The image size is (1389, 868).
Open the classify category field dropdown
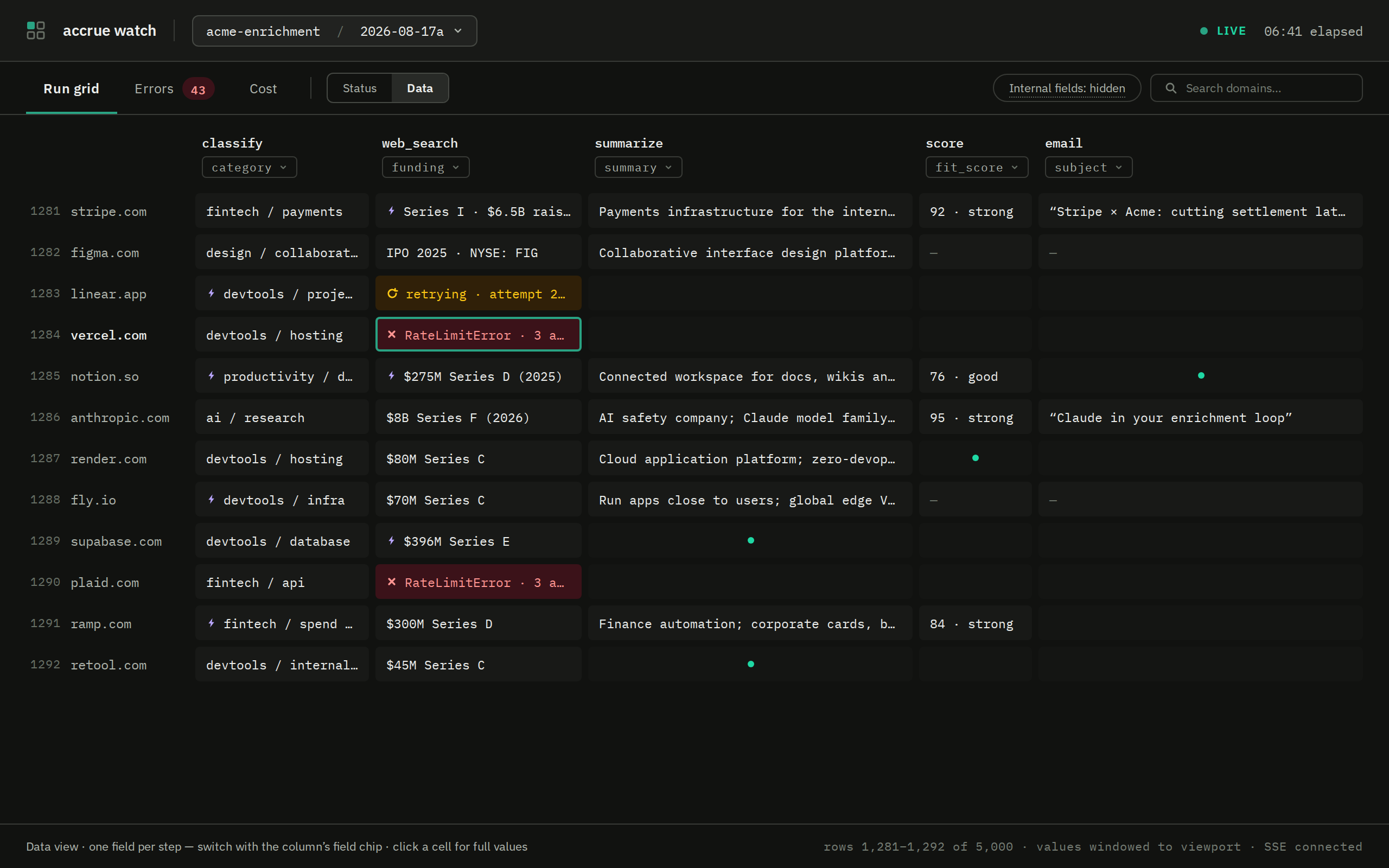tap(249, 167)
